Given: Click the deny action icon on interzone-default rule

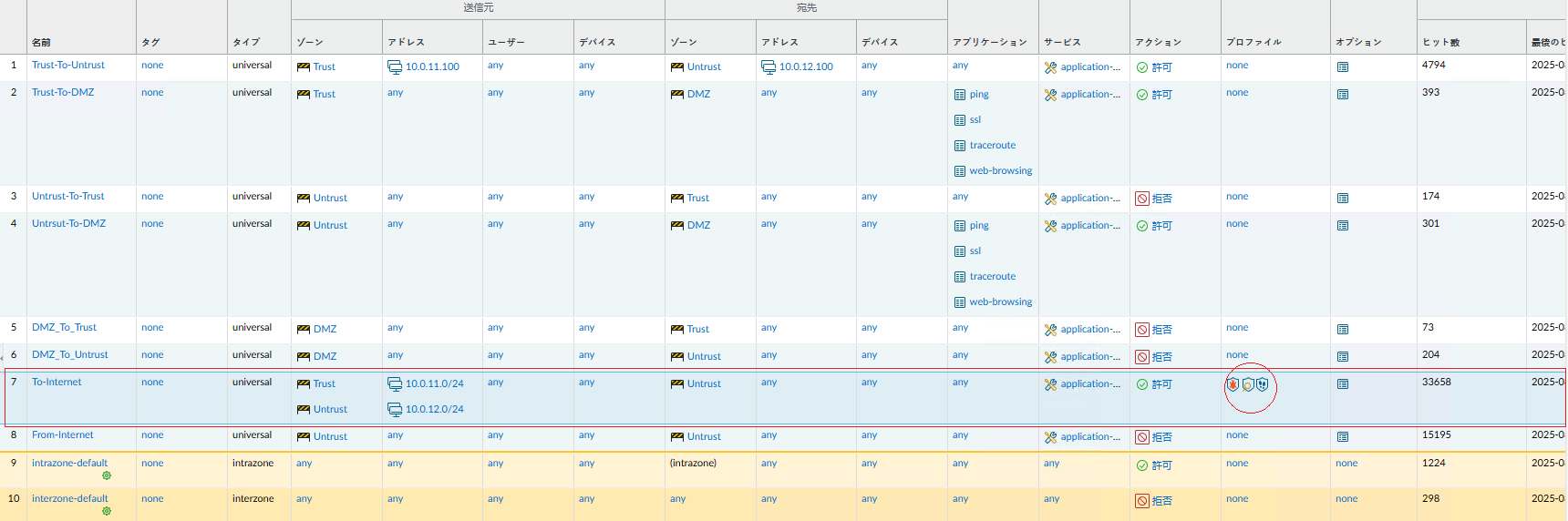Looking at the screenshot, I should (x=1142, y=501).
